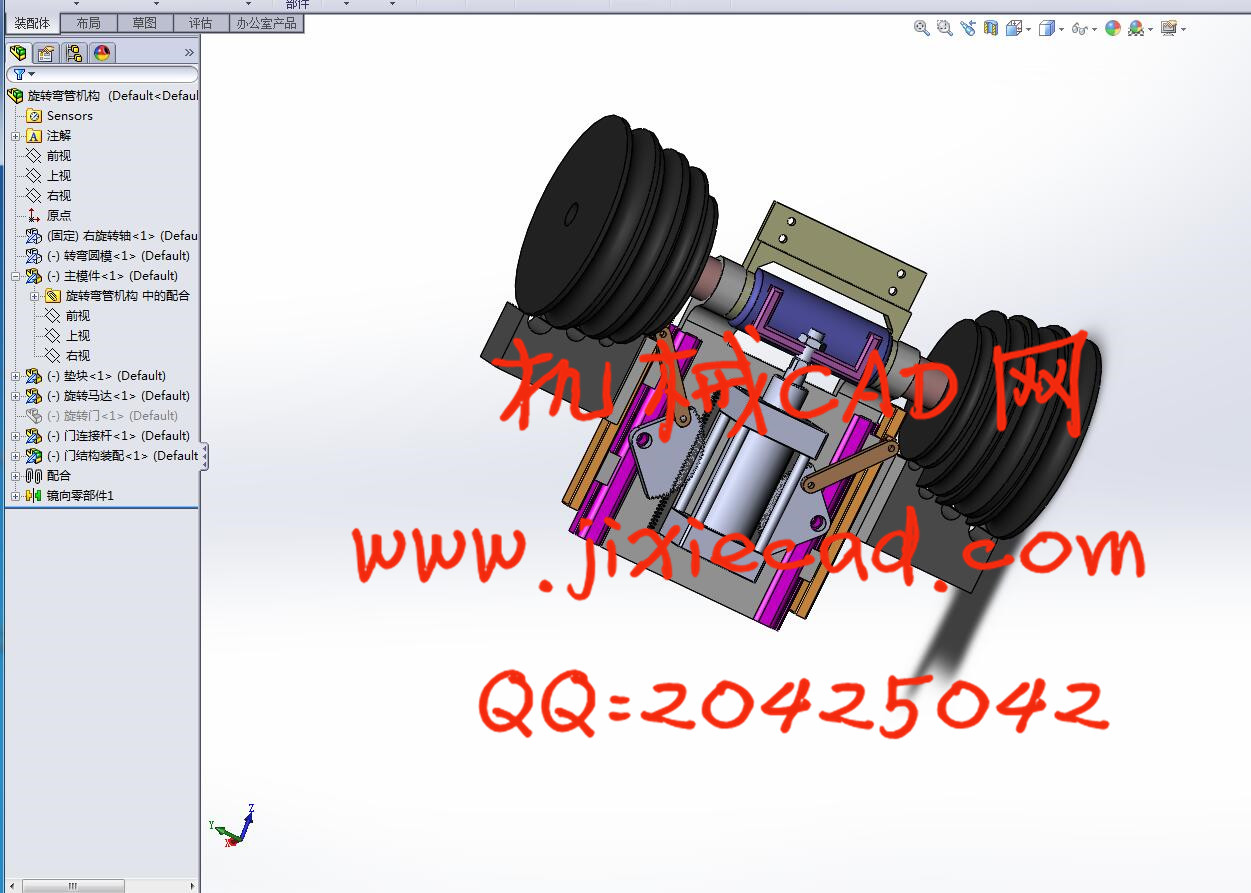Screen dimensions: 1251x893
Task: Click the Zoom to Area icon
Action: tap(945, 29)
